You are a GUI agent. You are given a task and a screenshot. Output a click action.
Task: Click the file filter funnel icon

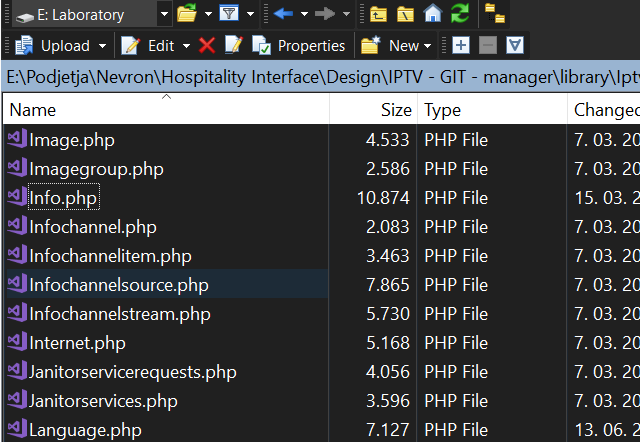coord(228,14)
